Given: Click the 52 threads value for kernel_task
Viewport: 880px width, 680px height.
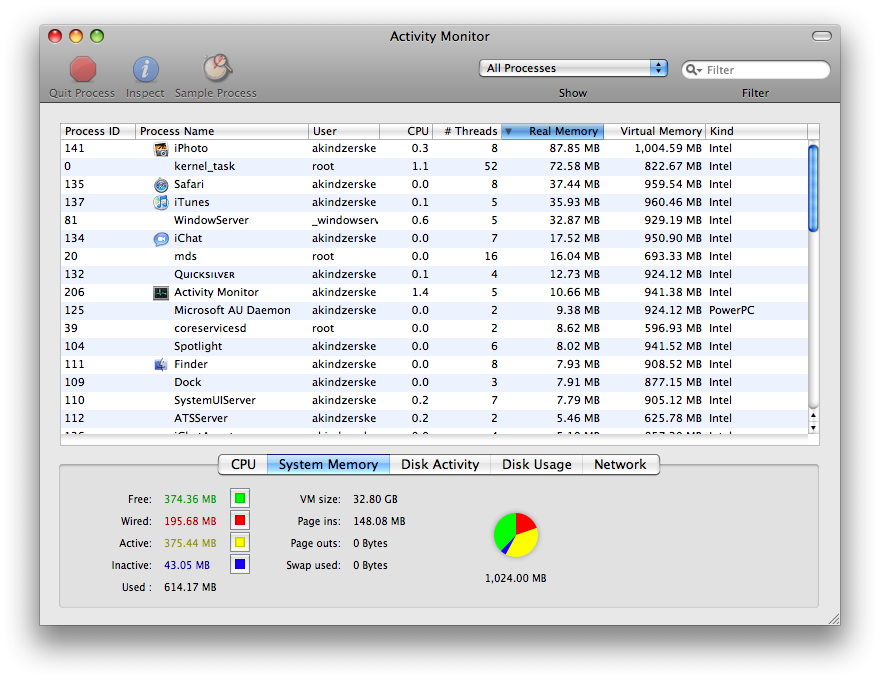Looking at the screenshot, I should click(491, 167).
